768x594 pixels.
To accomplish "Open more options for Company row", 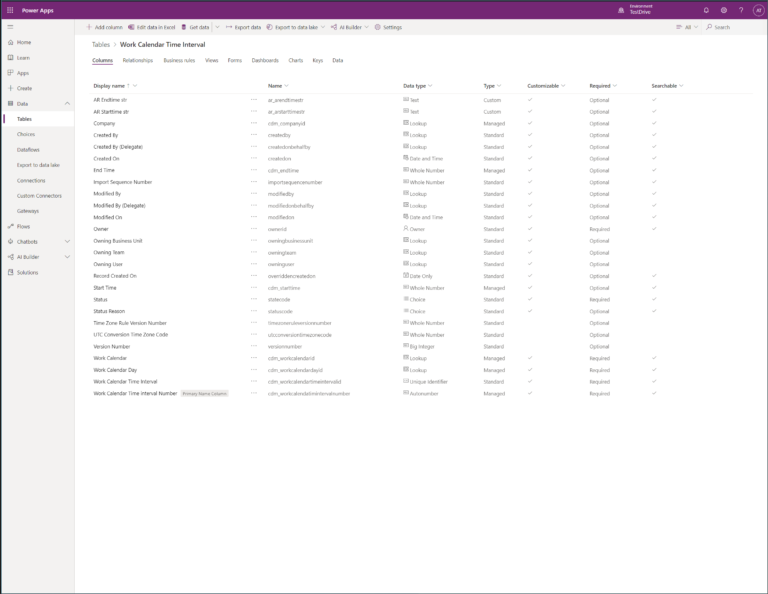I will click(x=254, y=123).
